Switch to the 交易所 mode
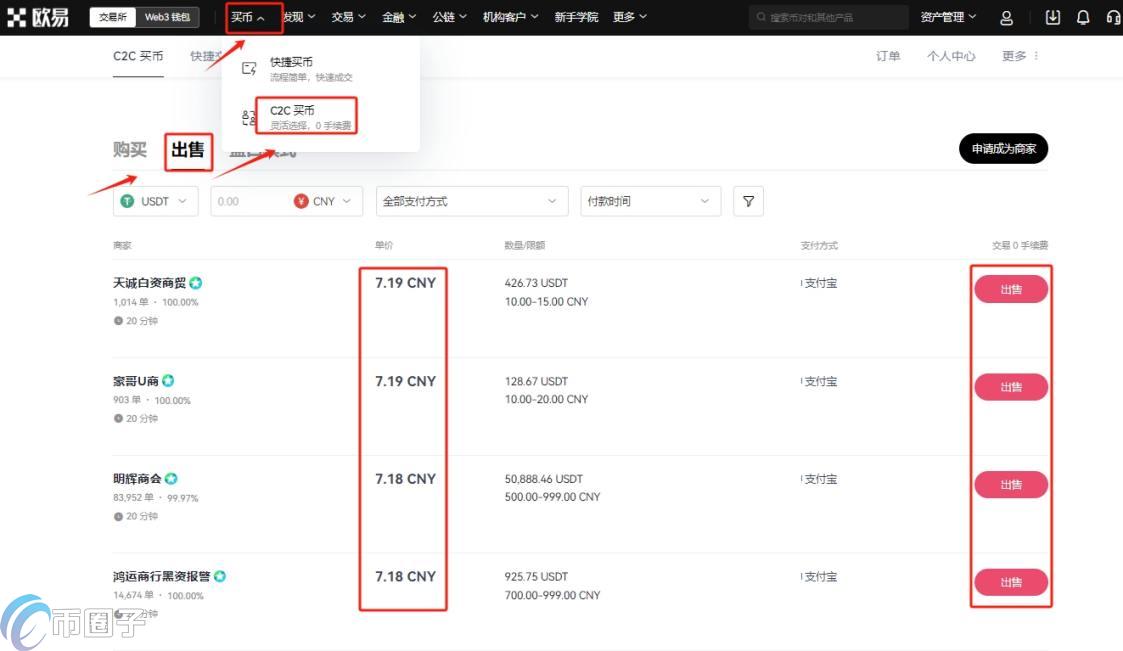The width and height of the screenshot is (1123, 651). [x=112, y=17]
